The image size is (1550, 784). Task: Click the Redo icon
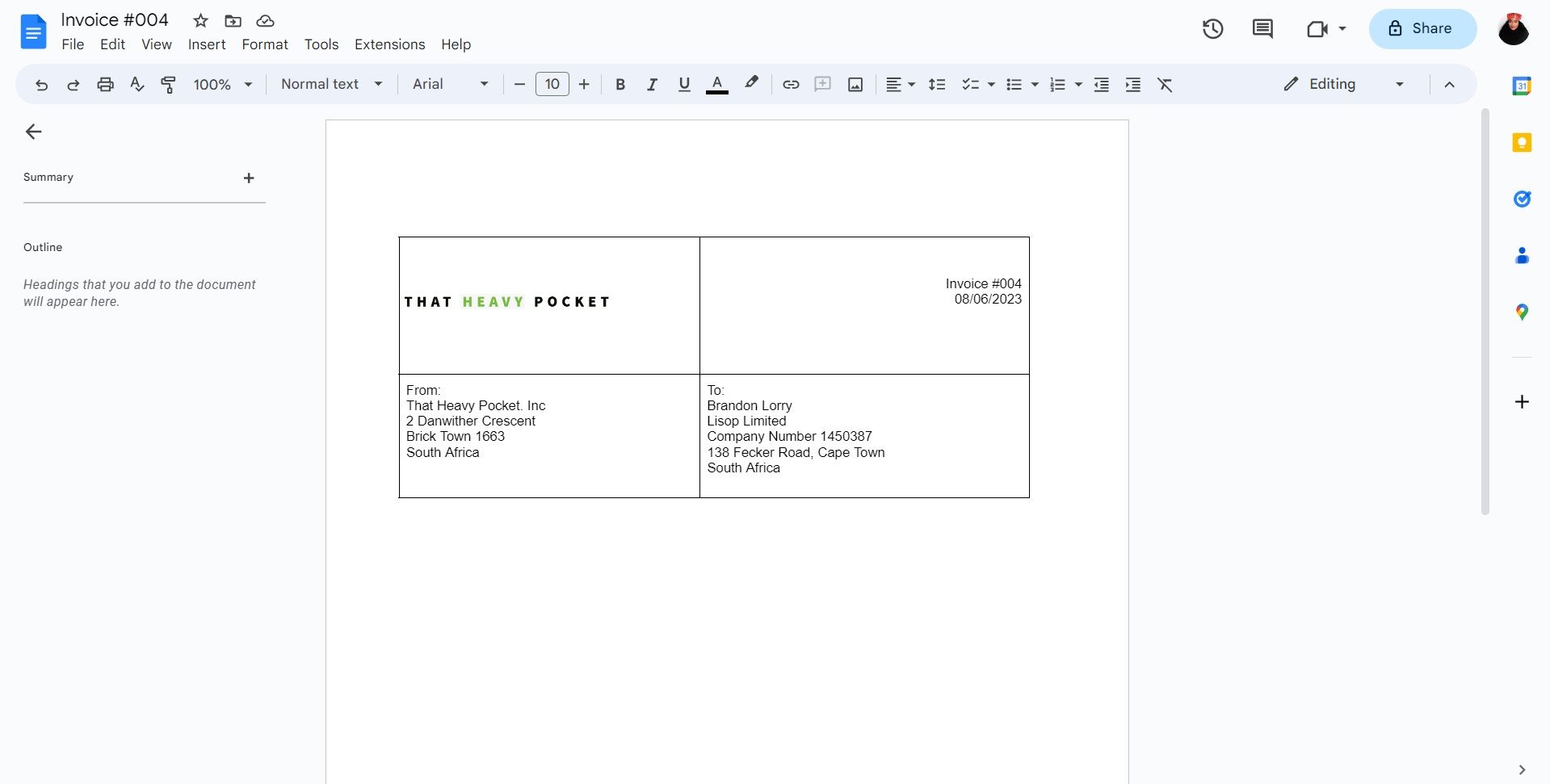tap(73, 85)
